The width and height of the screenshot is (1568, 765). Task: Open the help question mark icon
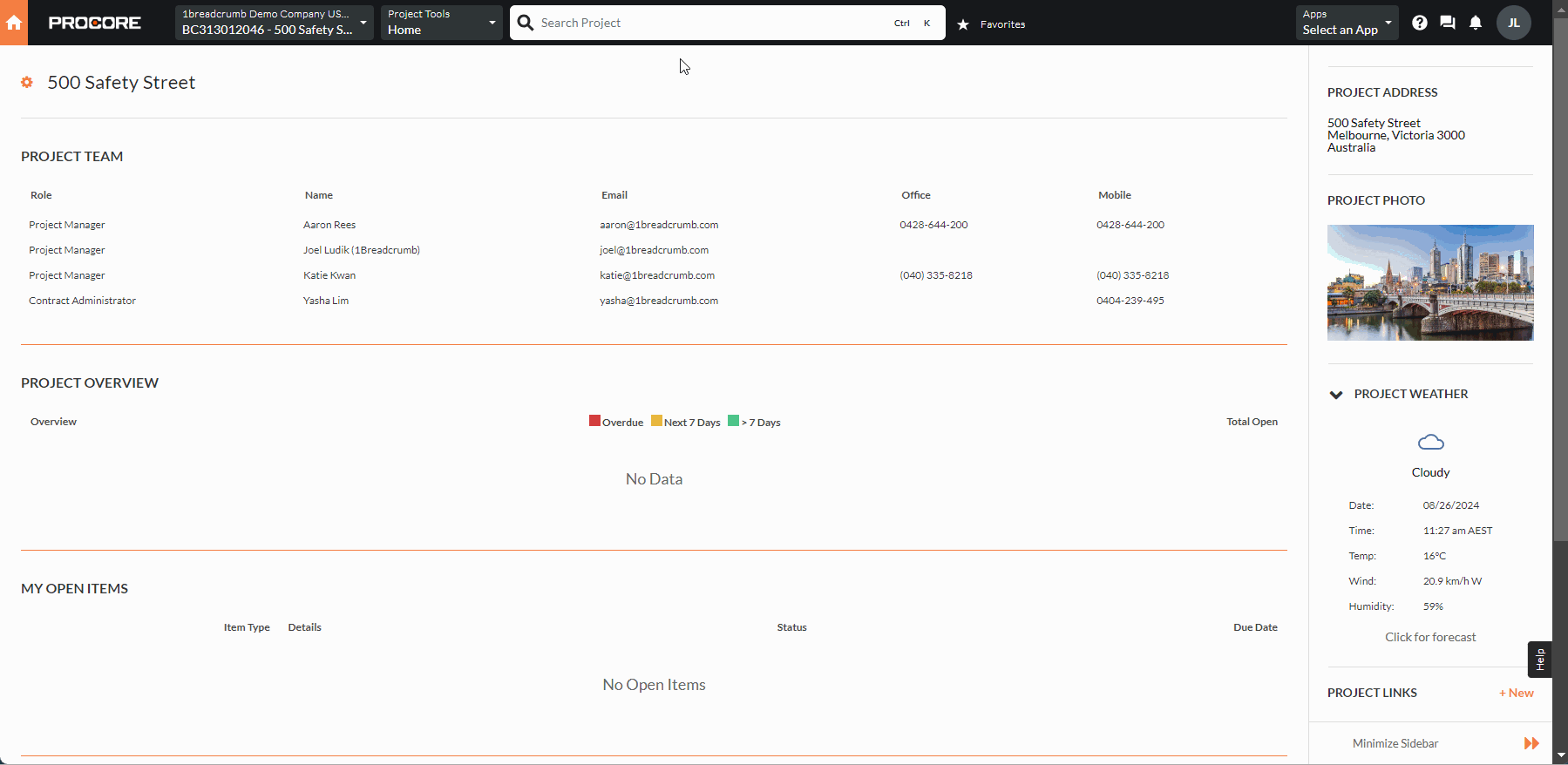(1420, 23)
